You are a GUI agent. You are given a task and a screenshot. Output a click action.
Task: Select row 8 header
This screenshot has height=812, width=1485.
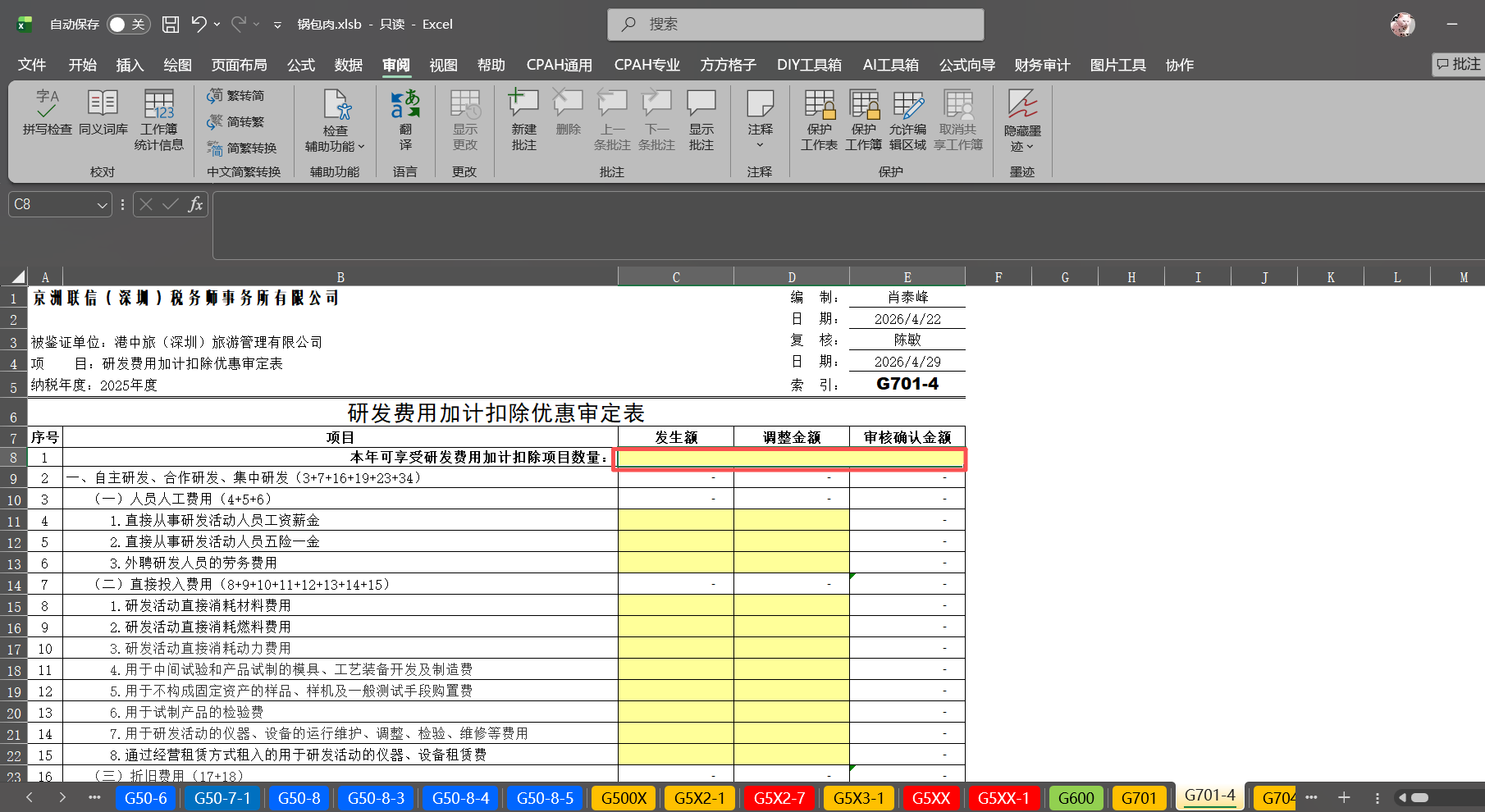(x=14, y=458)
